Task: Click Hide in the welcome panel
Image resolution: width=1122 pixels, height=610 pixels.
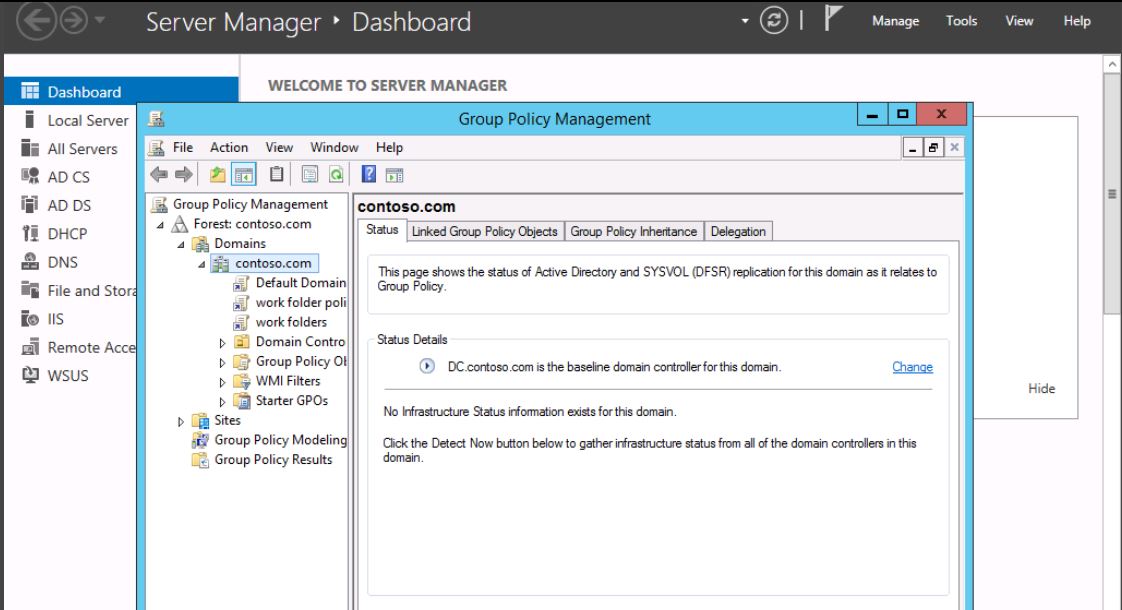Action: (x=1041, y=389)
